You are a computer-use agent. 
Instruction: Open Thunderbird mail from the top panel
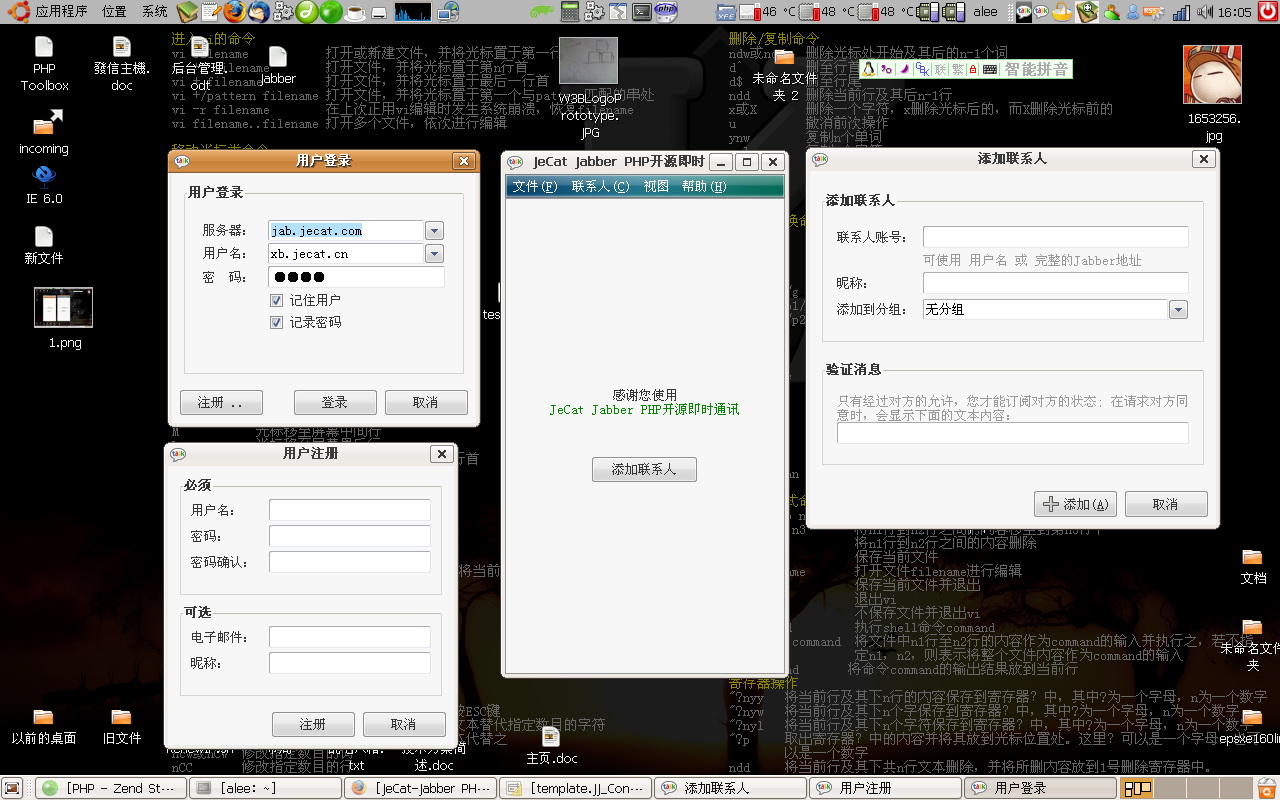(259, 12)
